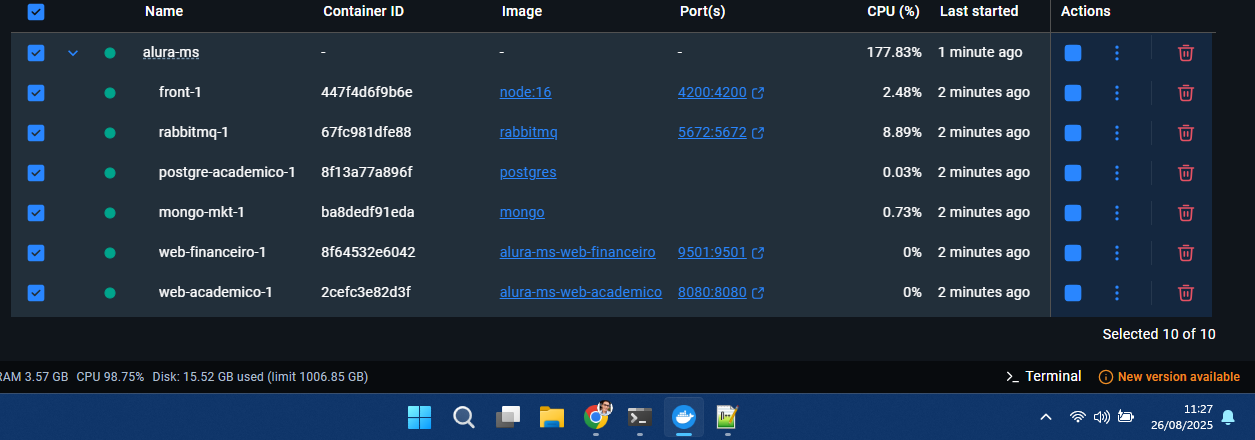Open port 5672:5672 in browser
This screenshot has width=1255, height=440.
click(721, 133)
